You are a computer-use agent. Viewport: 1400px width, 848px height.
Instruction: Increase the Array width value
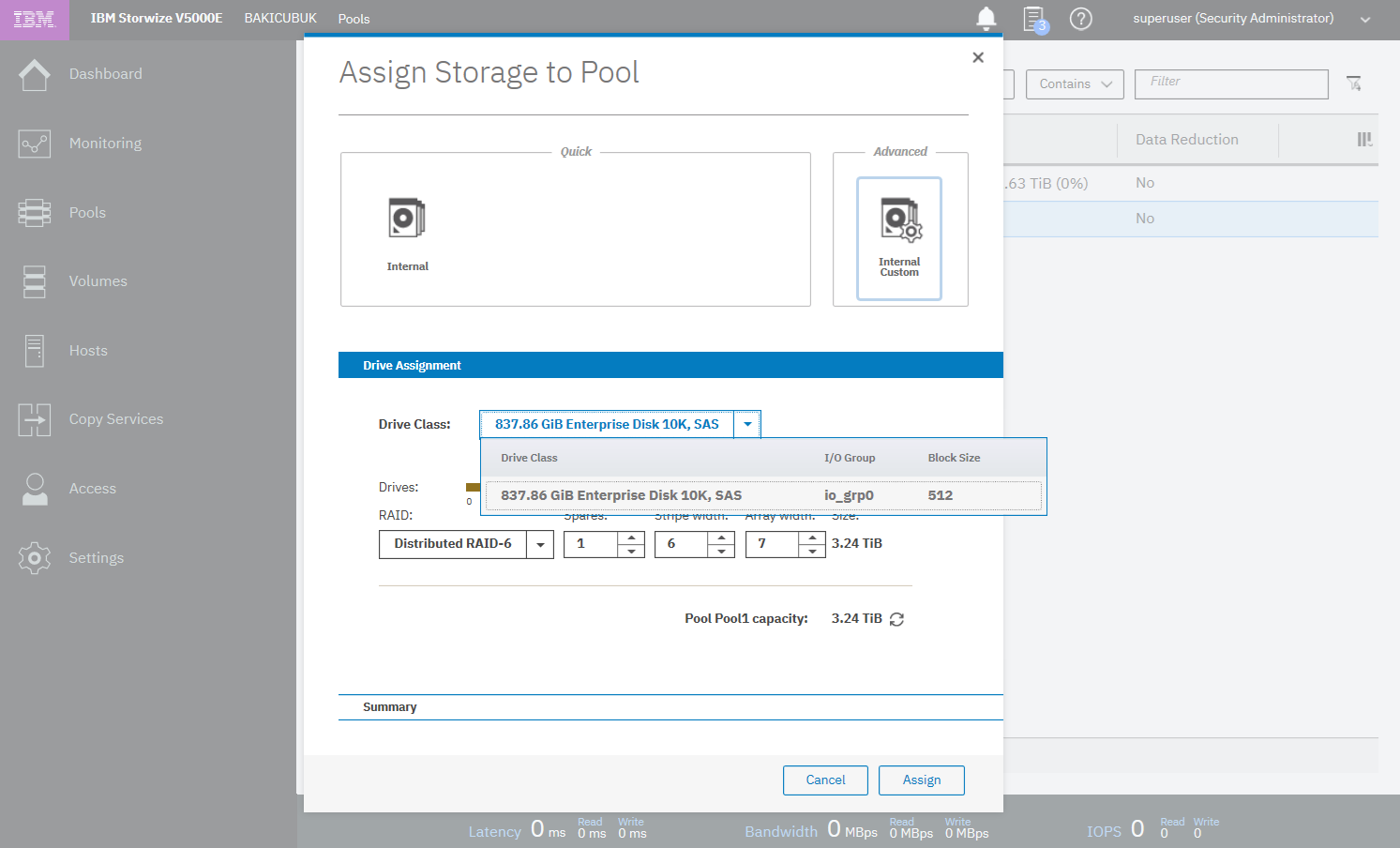point(812,538)
